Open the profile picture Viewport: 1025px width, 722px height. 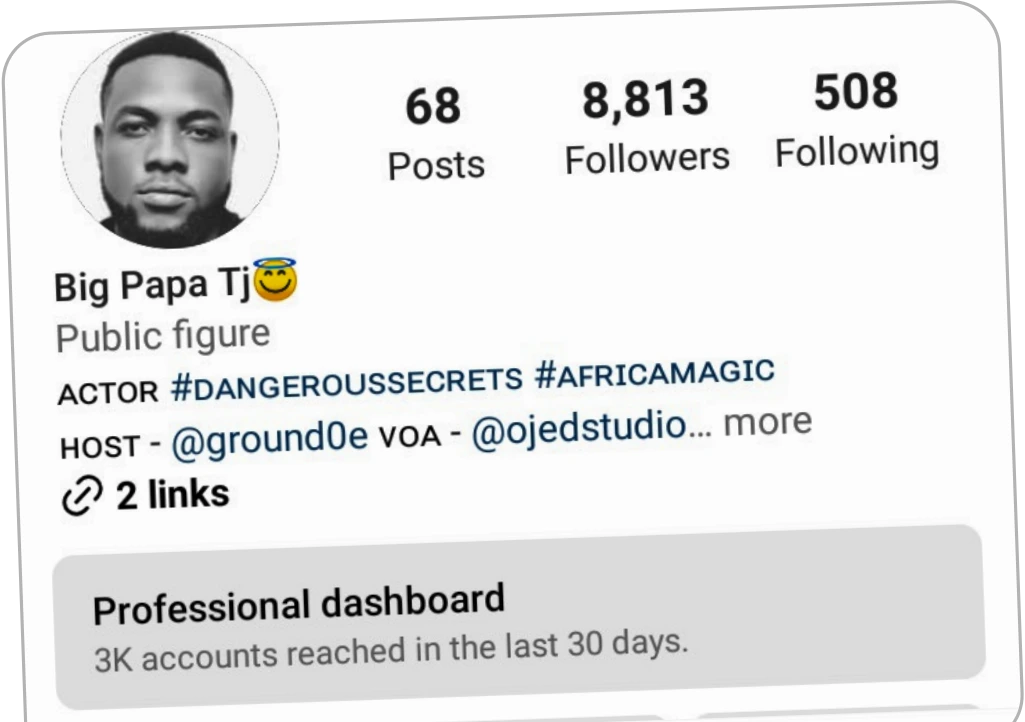[x=170, y=139]
